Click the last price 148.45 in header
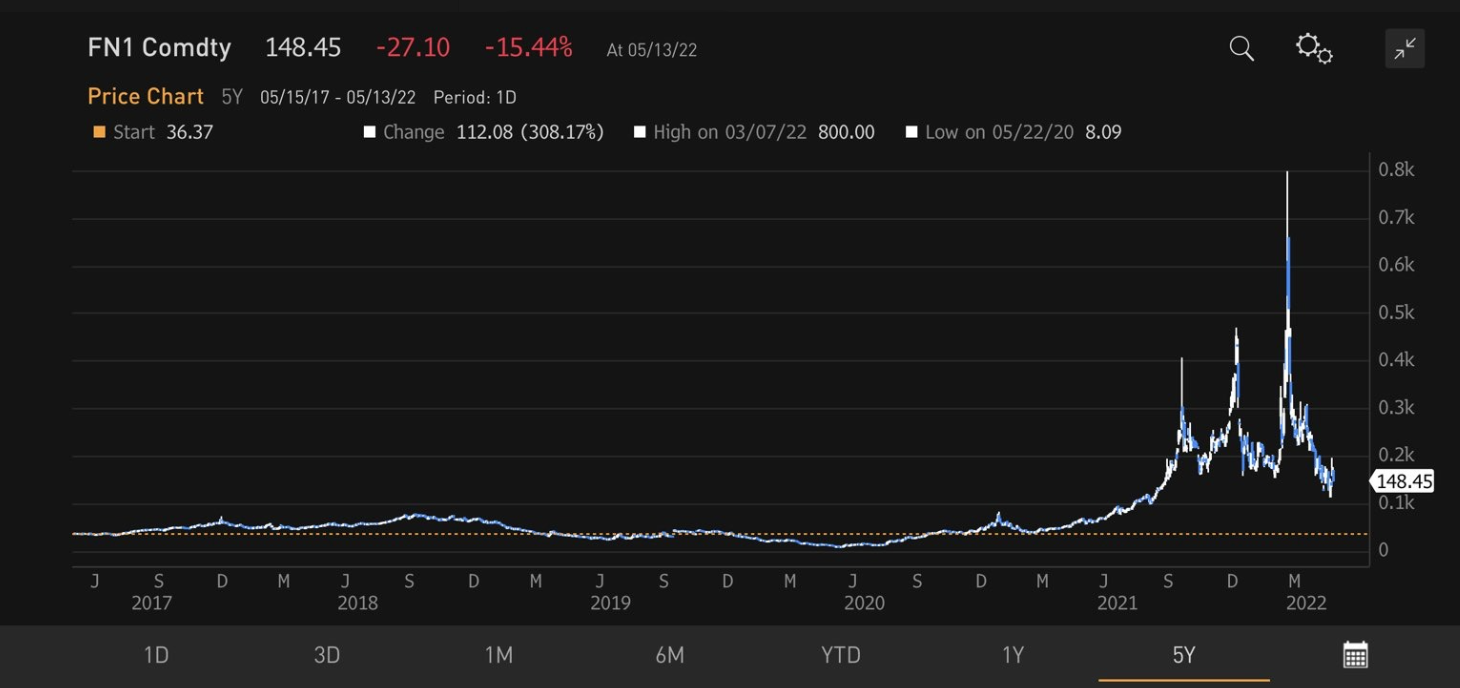 point(303,47)
